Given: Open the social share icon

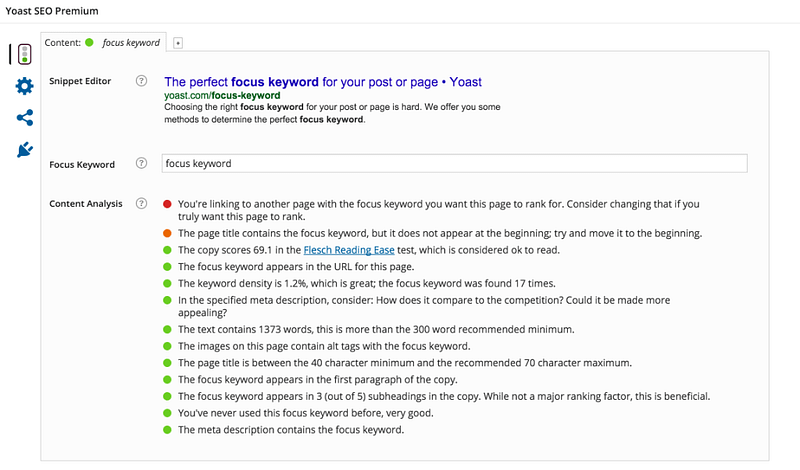Looking at the screenshot, I should pos(24,118).
